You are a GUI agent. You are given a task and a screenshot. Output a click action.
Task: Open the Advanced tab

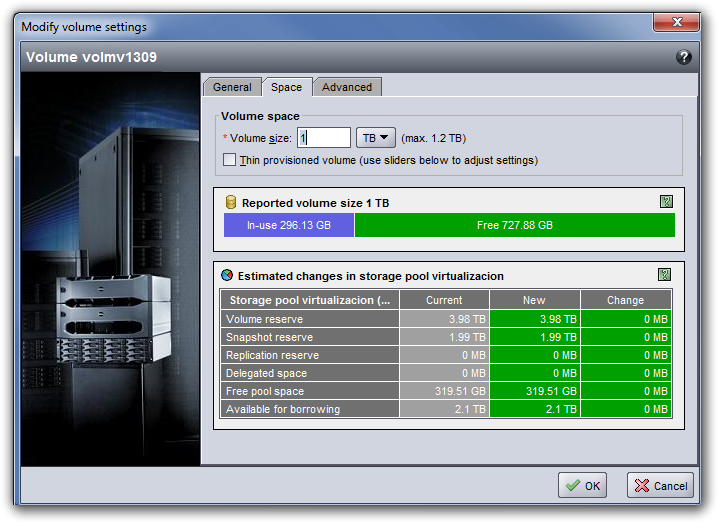(347, 87)
